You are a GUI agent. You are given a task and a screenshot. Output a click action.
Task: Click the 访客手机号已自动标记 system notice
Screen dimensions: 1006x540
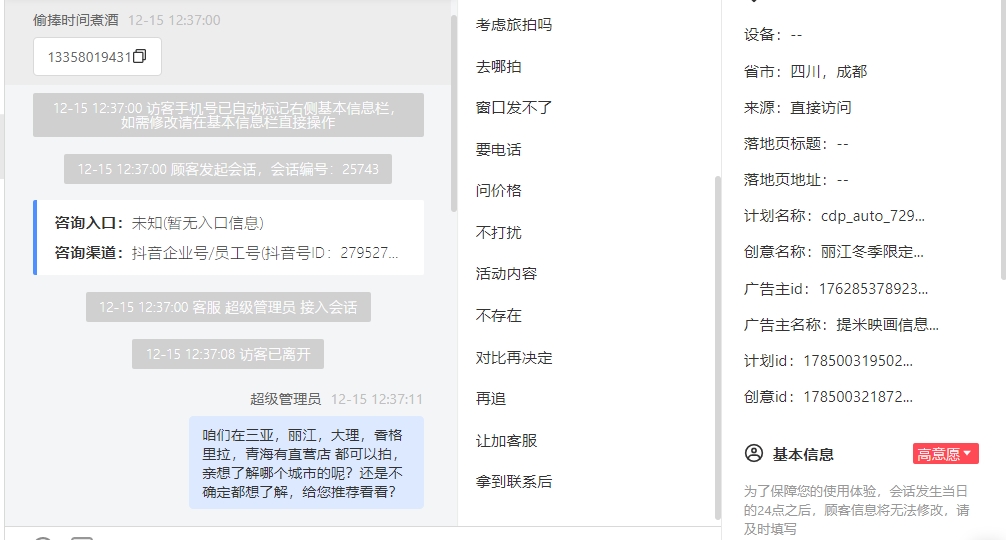tap(228, 115)
